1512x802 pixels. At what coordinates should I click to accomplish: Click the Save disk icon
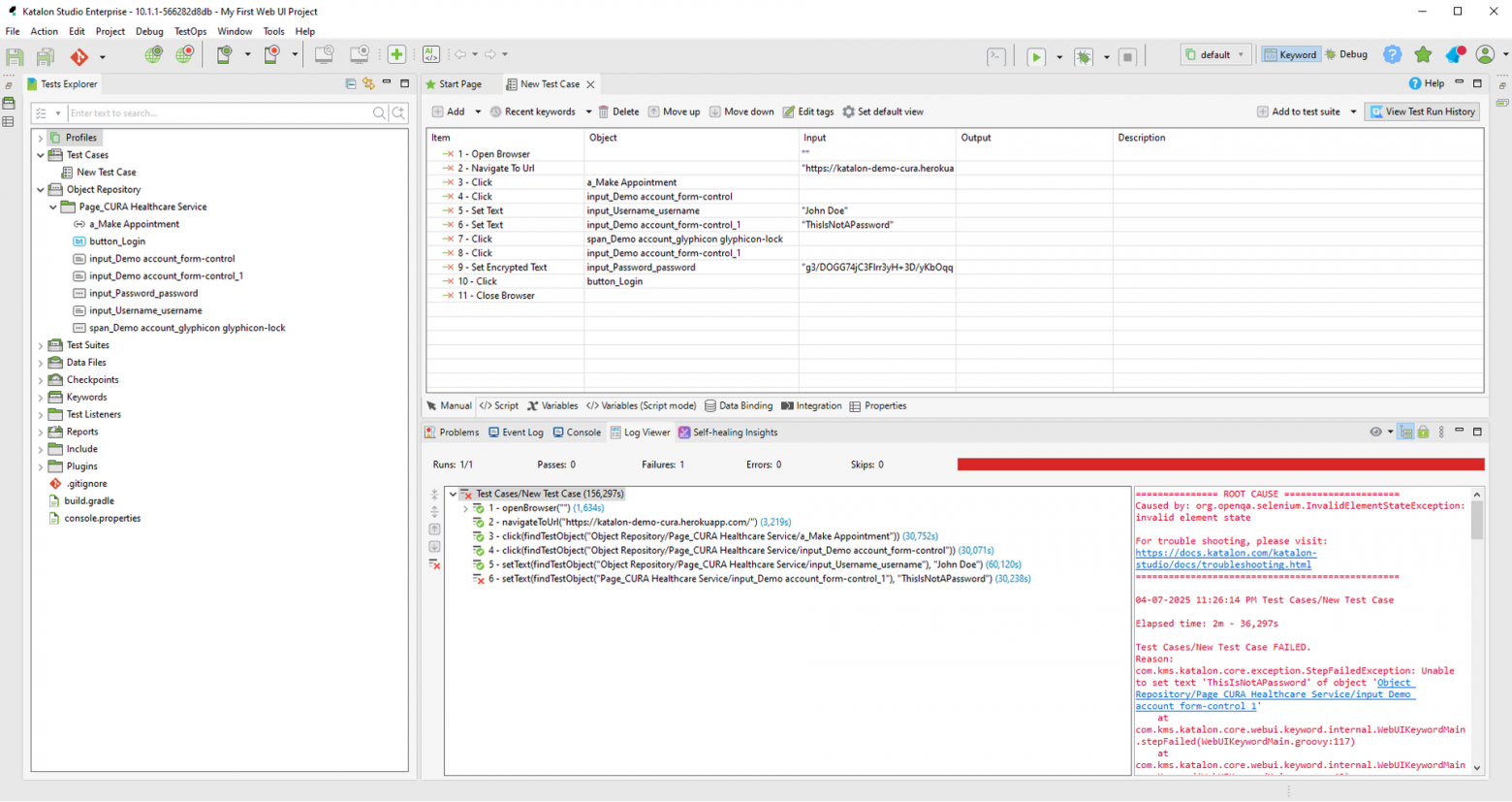pyautogui.click(x=15, y=56)
